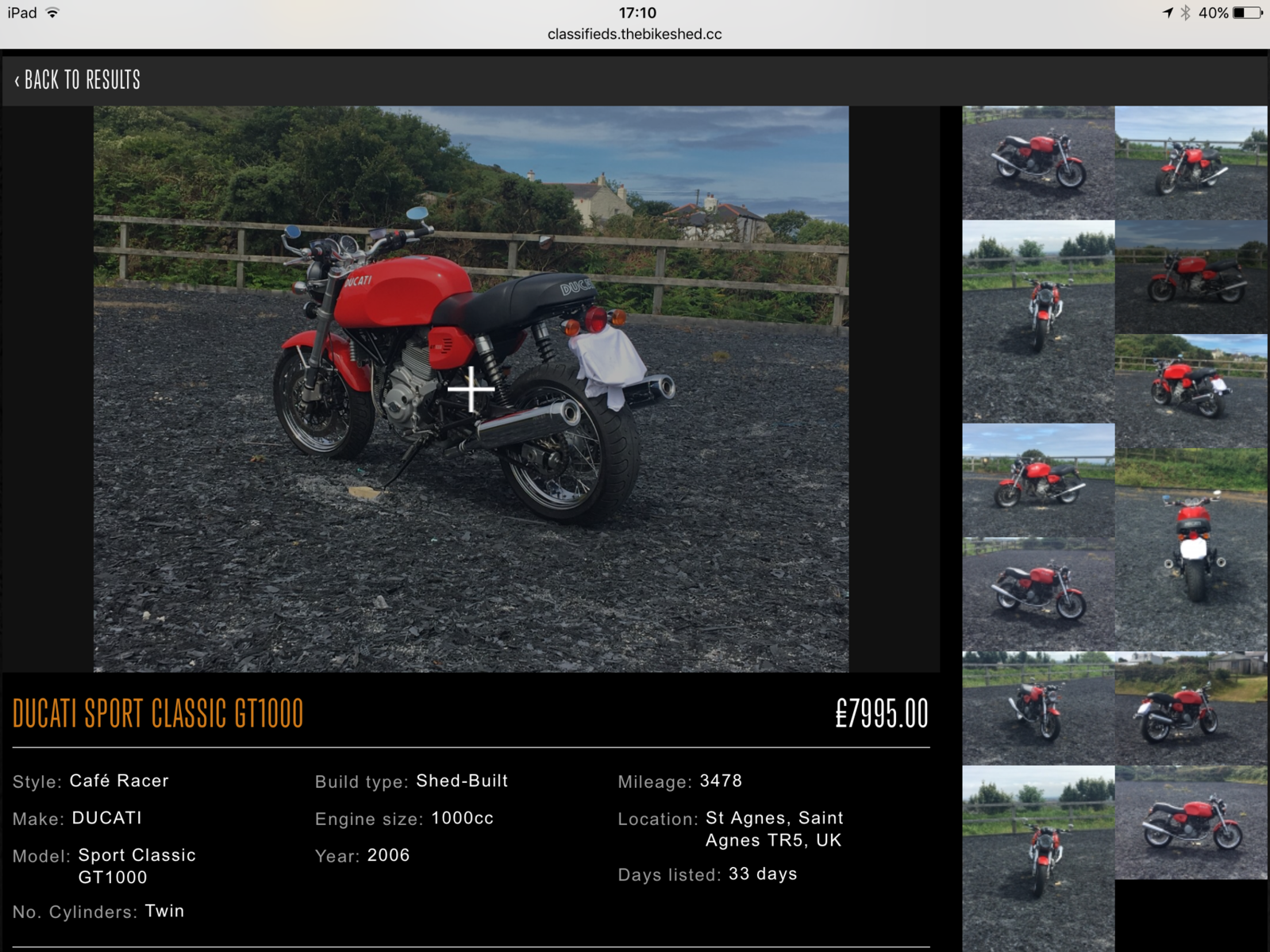Open sixth-row left thumbnail of bike angled front
Image resolution: width=1270 pixels, height=952 pixels.
1038,708
